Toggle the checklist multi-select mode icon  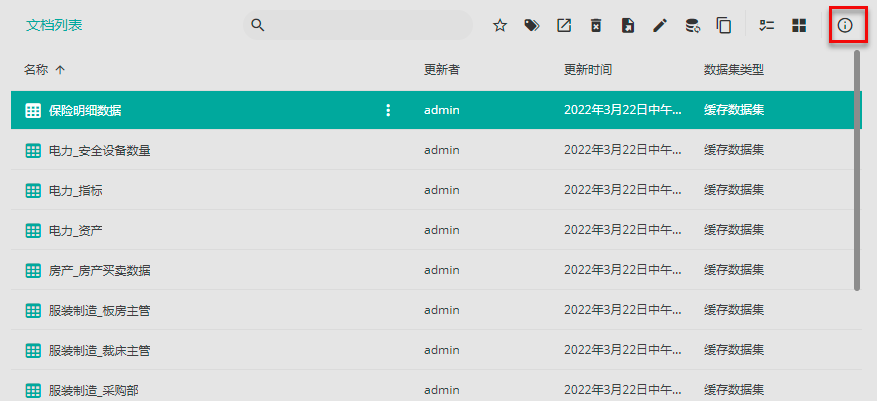coord(768,26)
